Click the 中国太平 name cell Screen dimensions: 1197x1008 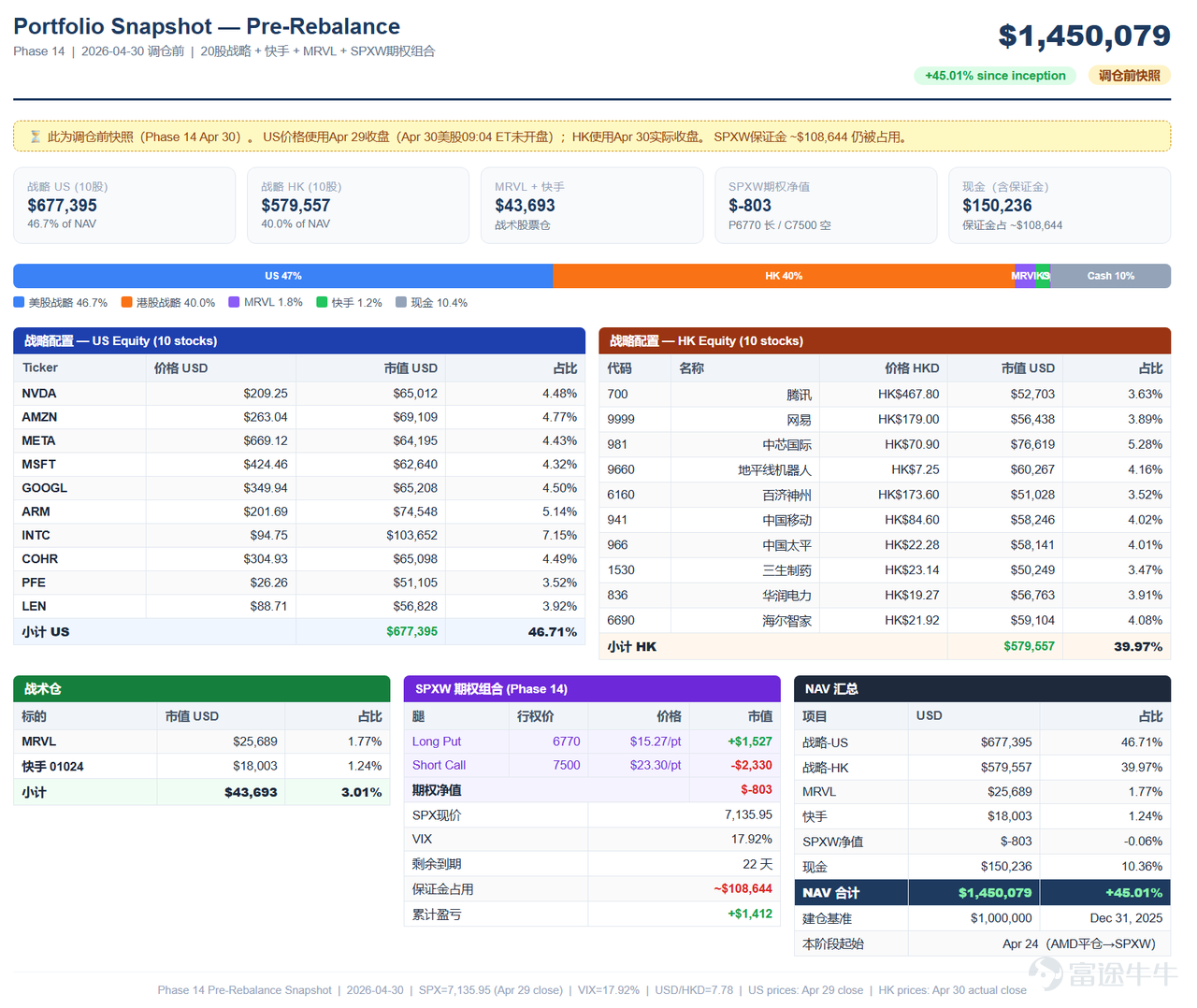point(745,545)
